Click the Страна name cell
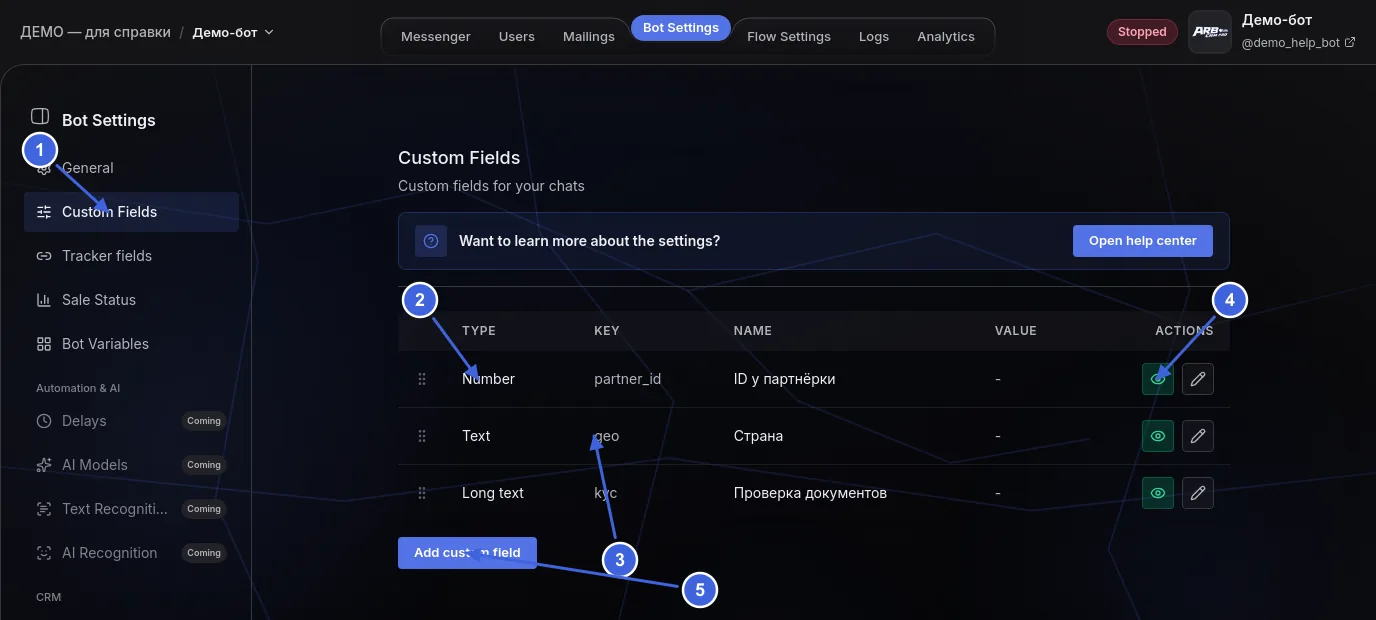Screen dimensions: 1376x620 click(758, 436)
